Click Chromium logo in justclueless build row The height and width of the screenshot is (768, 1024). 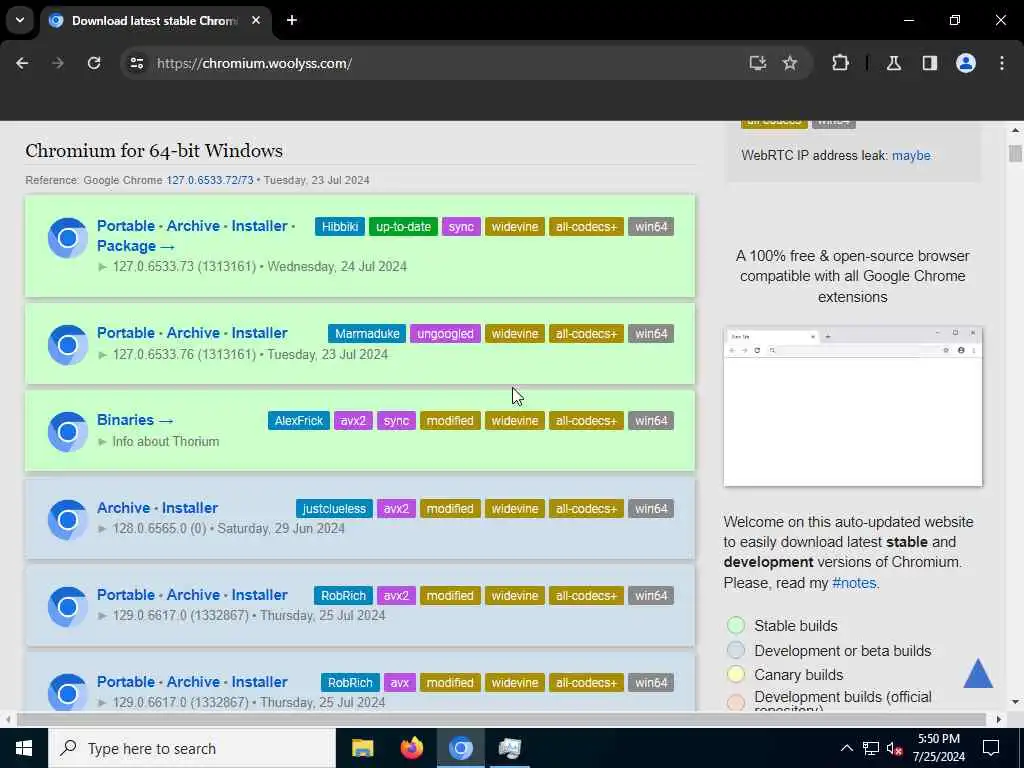(x=68, y=519)
